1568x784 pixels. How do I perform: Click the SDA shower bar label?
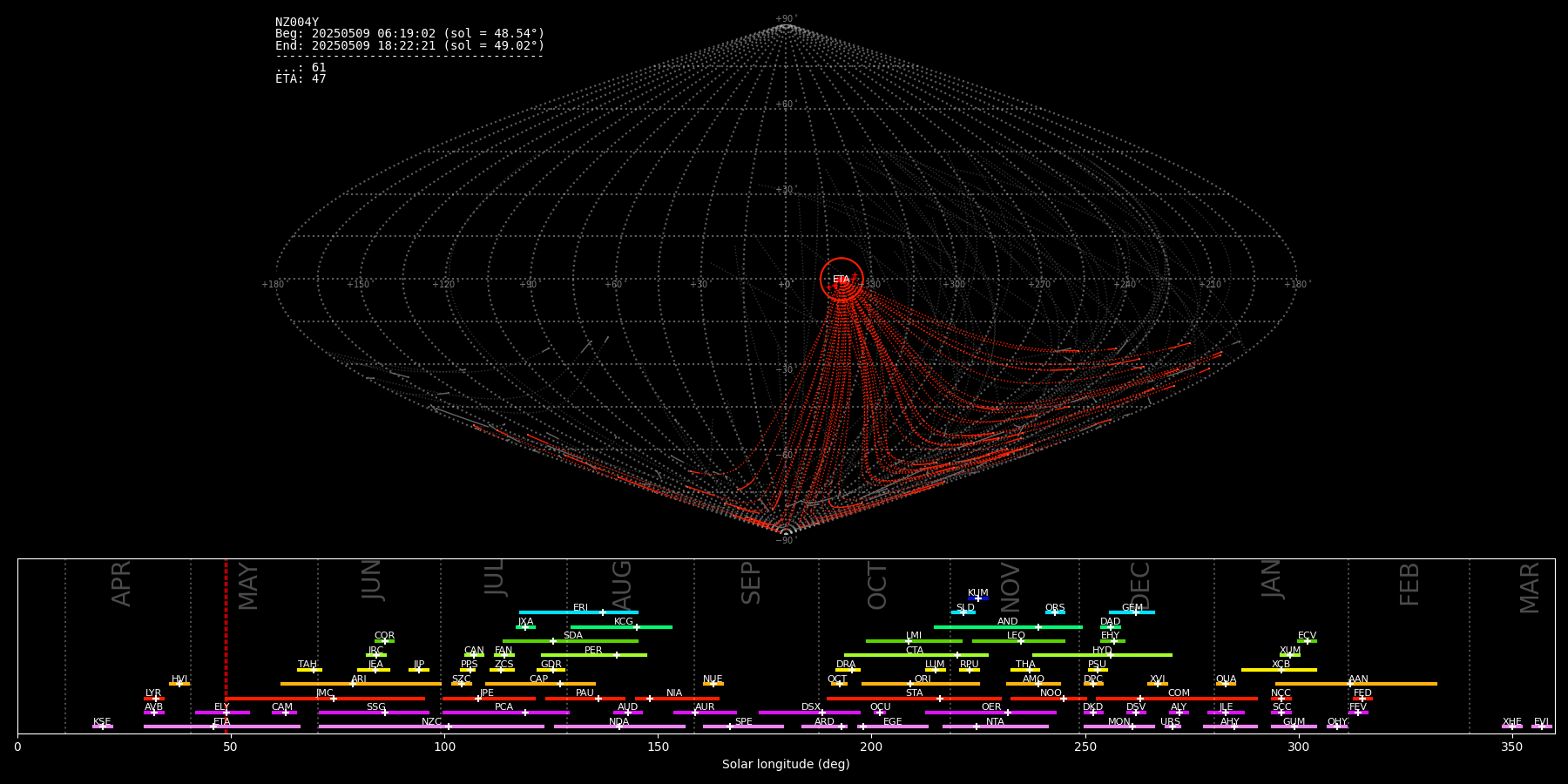pos(572,636)
